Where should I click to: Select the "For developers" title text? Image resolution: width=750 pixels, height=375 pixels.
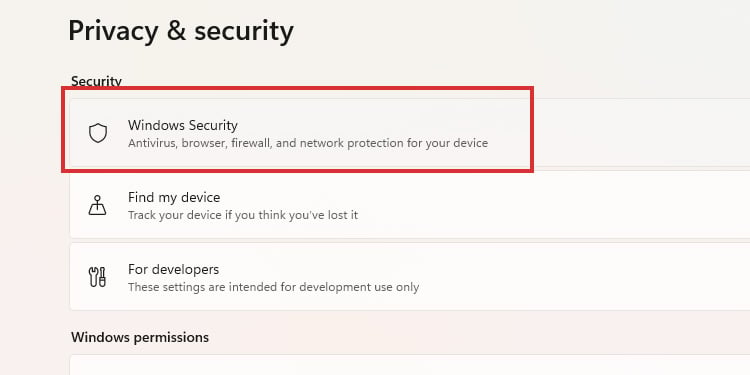(x=174, y=269)
